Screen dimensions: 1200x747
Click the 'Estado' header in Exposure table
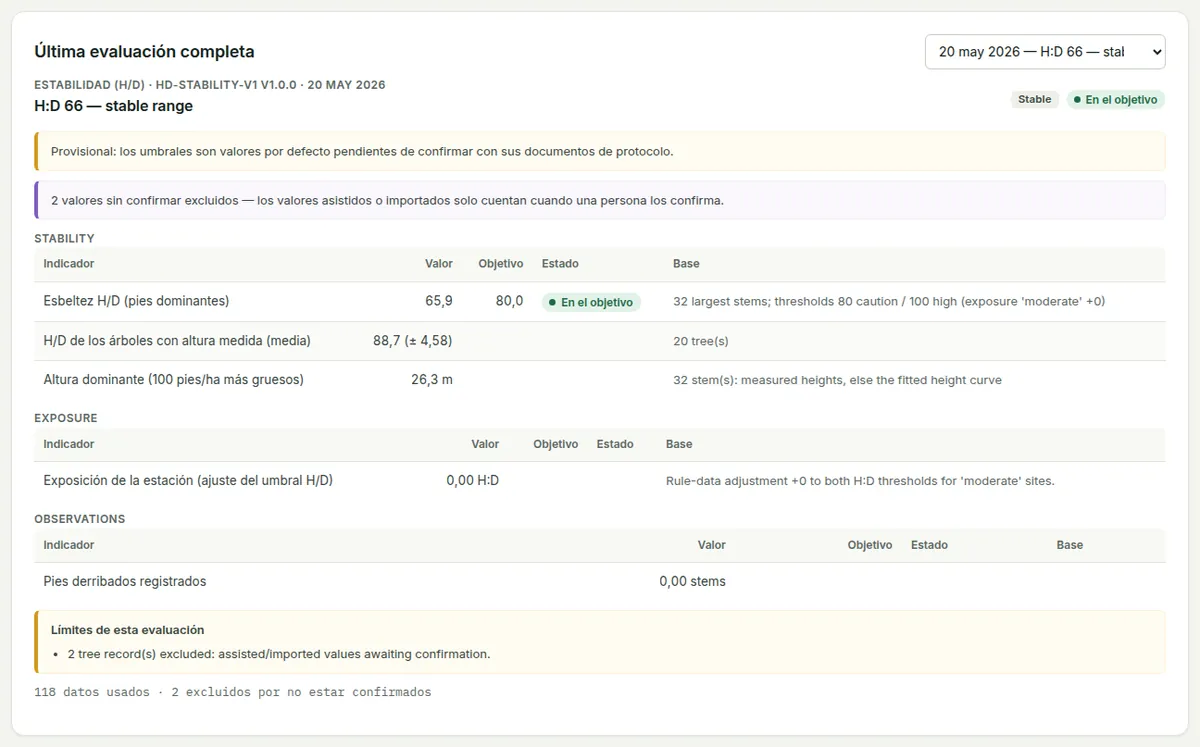pos(615,444)
